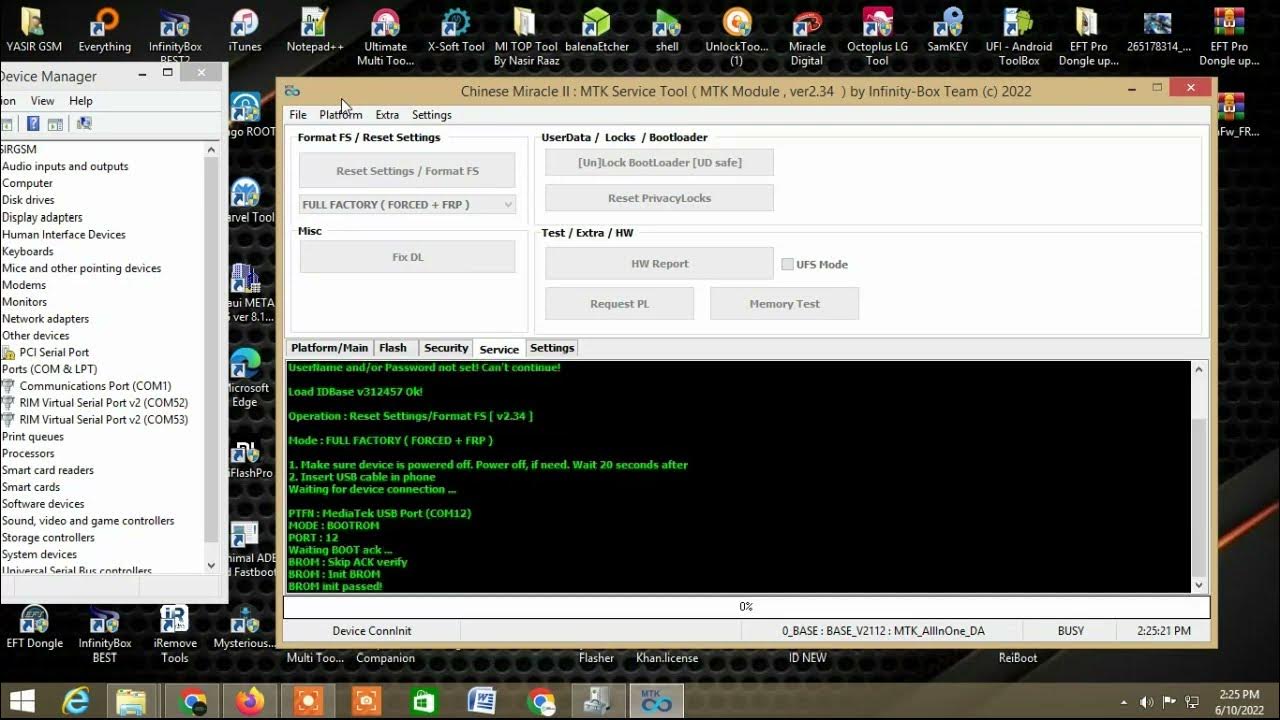Launch the UnlockTool (1) desktop icon
The image size is (1280, 720).
click(737, 36)
